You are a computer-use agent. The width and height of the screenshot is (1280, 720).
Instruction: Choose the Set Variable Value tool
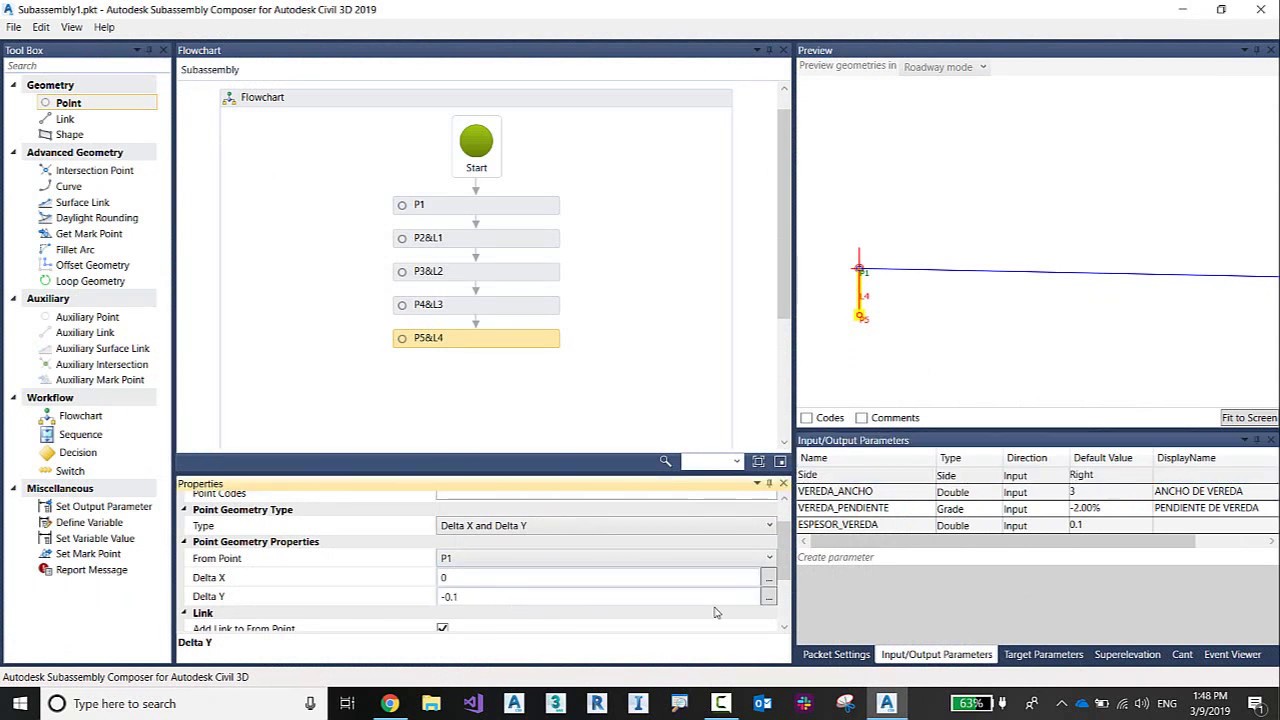94,538
